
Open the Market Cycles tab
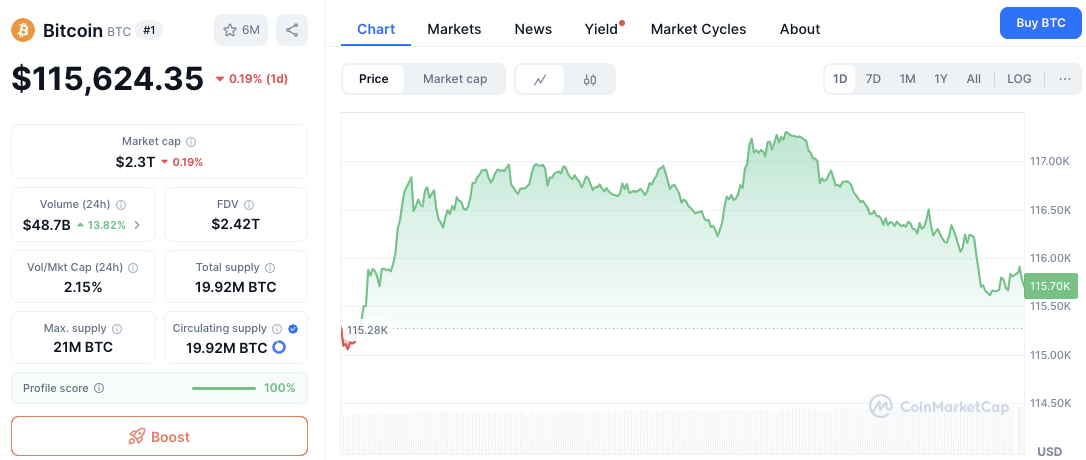(x=698, y=29)
